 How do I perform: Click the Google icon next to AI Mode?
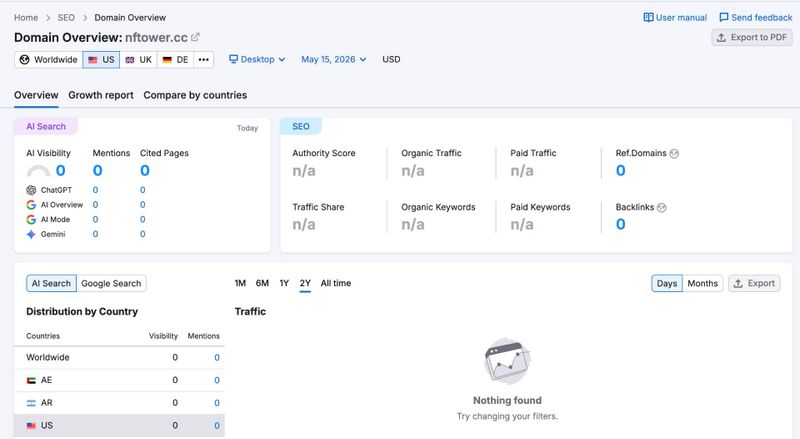tap(31, 220)
